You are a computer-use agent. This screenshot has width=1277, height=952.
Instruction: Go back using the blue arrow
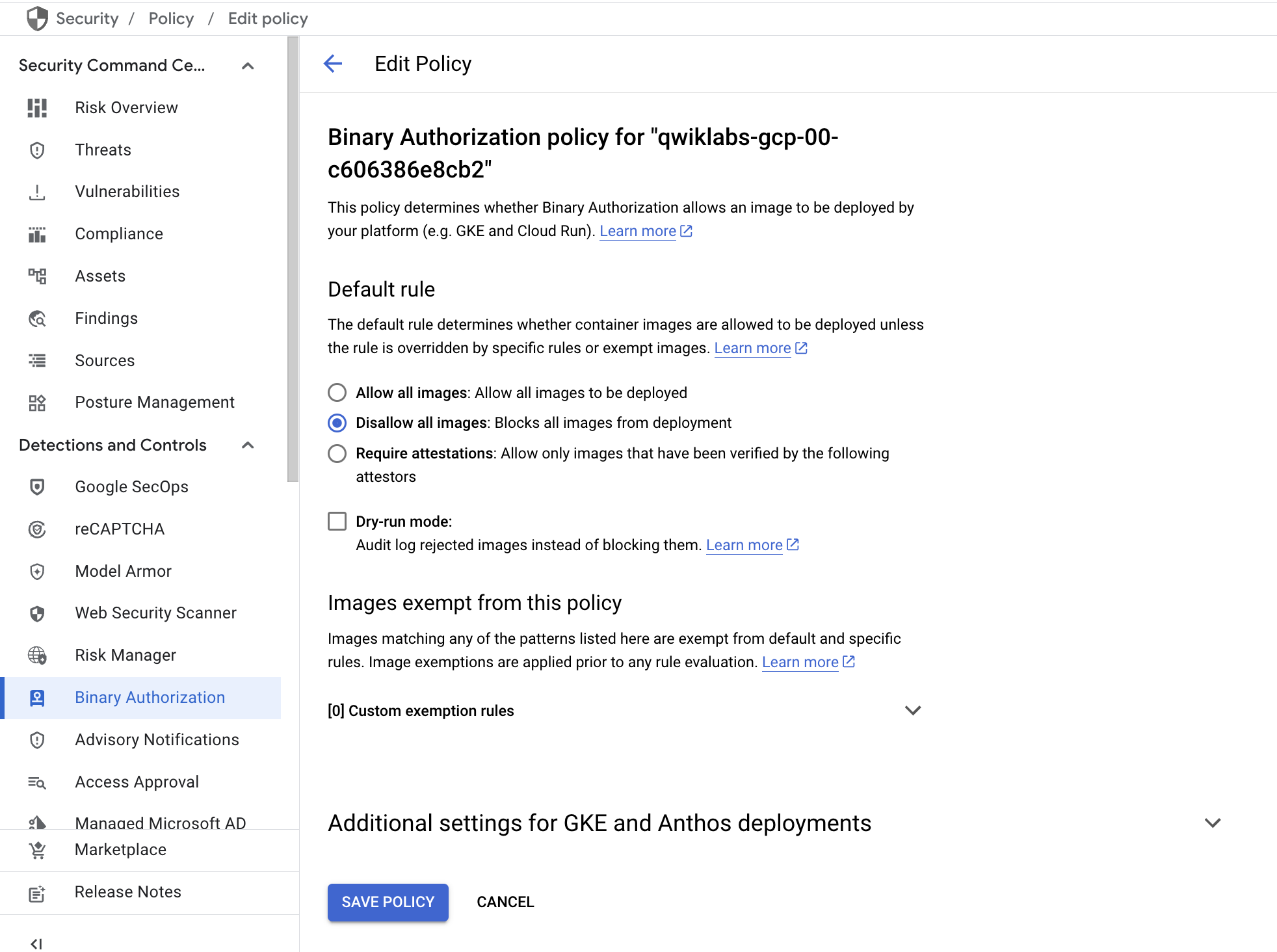pos(333,64)
